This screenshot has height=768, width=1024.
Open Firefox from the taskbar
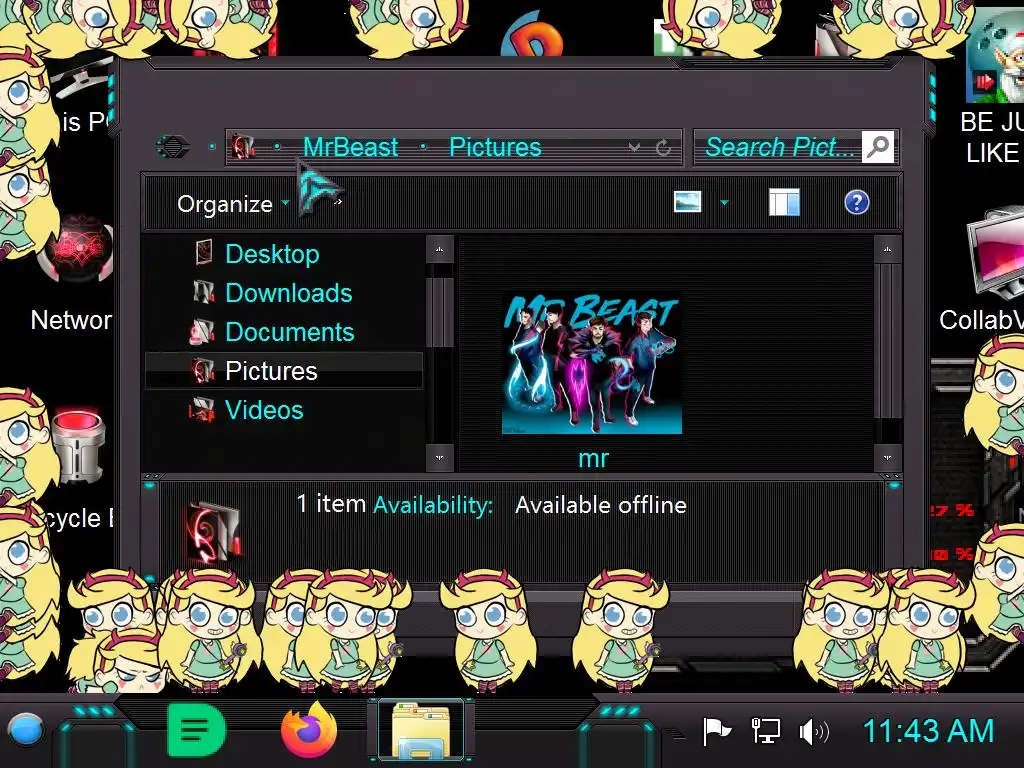(309, 729)
